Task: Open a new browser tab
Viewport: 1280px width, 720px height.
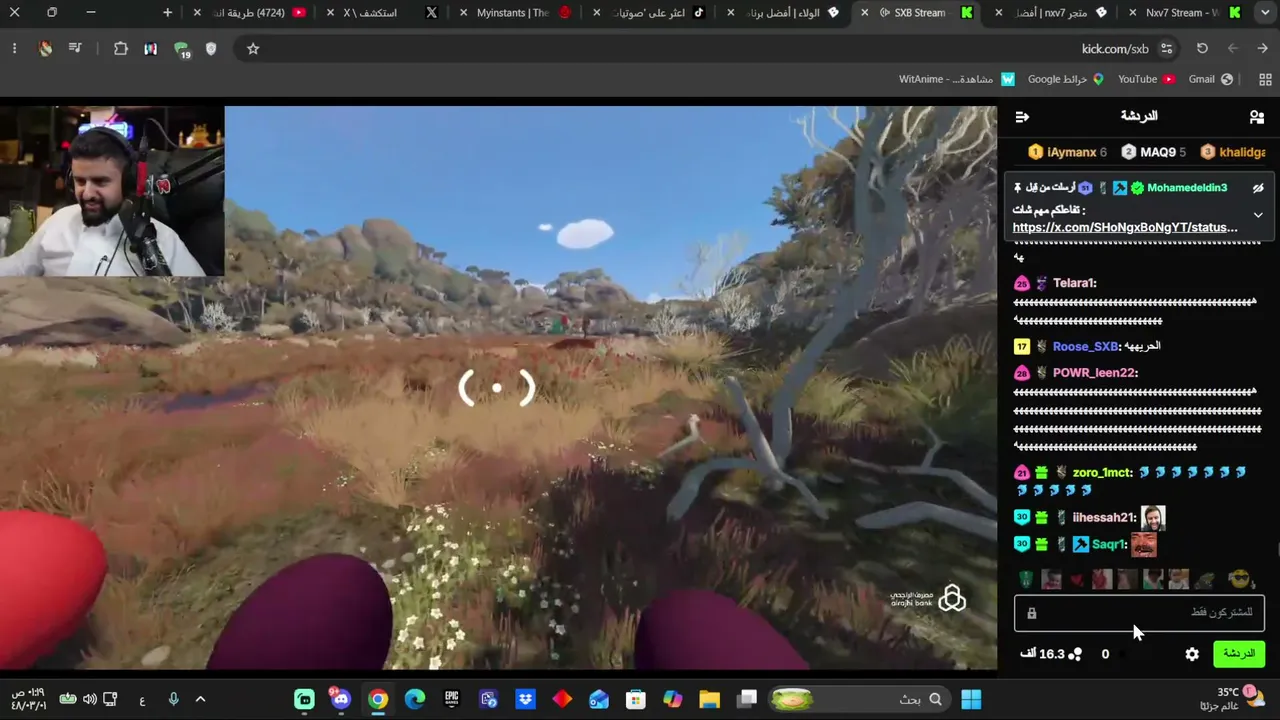Action: pyautogui.click(x=167, y=13)
